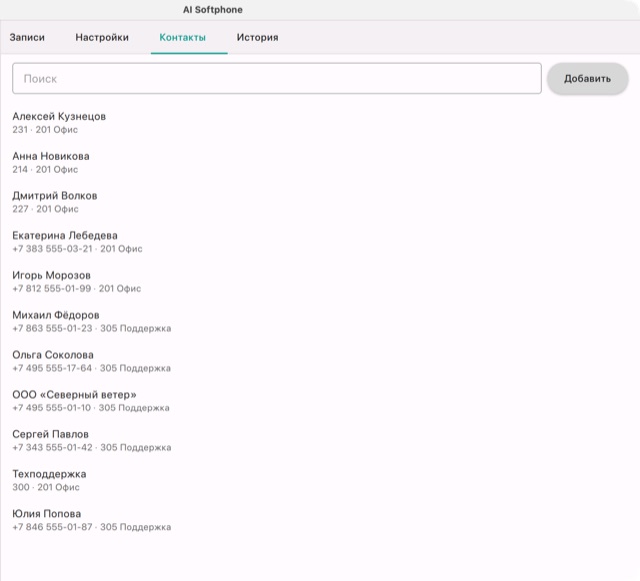Screen dimensions: 640x581
Task: Click phone +7 846 555-01-87
Action: pyautogui.click(x=52, y=527)
